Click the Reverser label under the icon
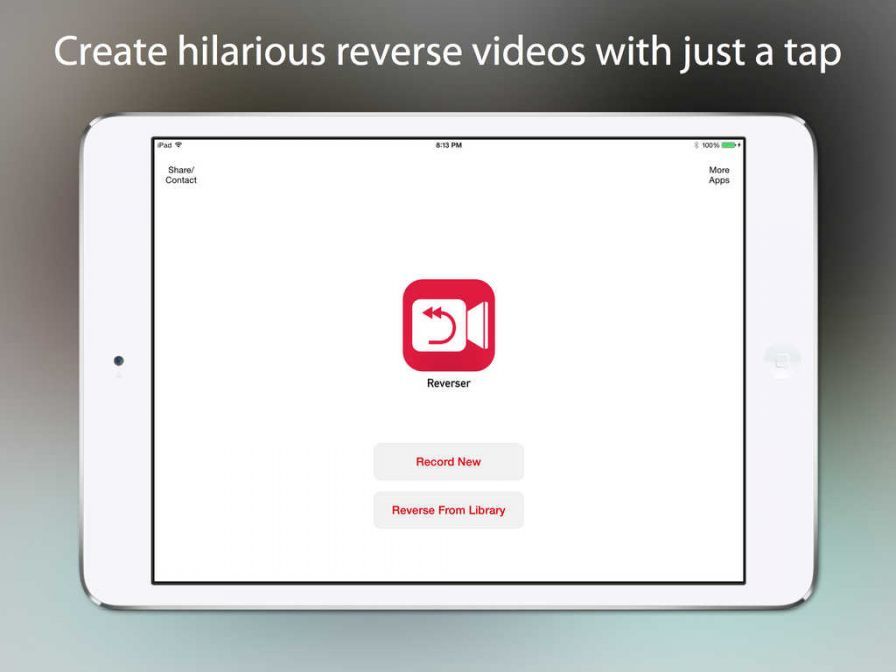Viewport: 896px width, 672px height. pyautogui.click(x=448, y=383)
